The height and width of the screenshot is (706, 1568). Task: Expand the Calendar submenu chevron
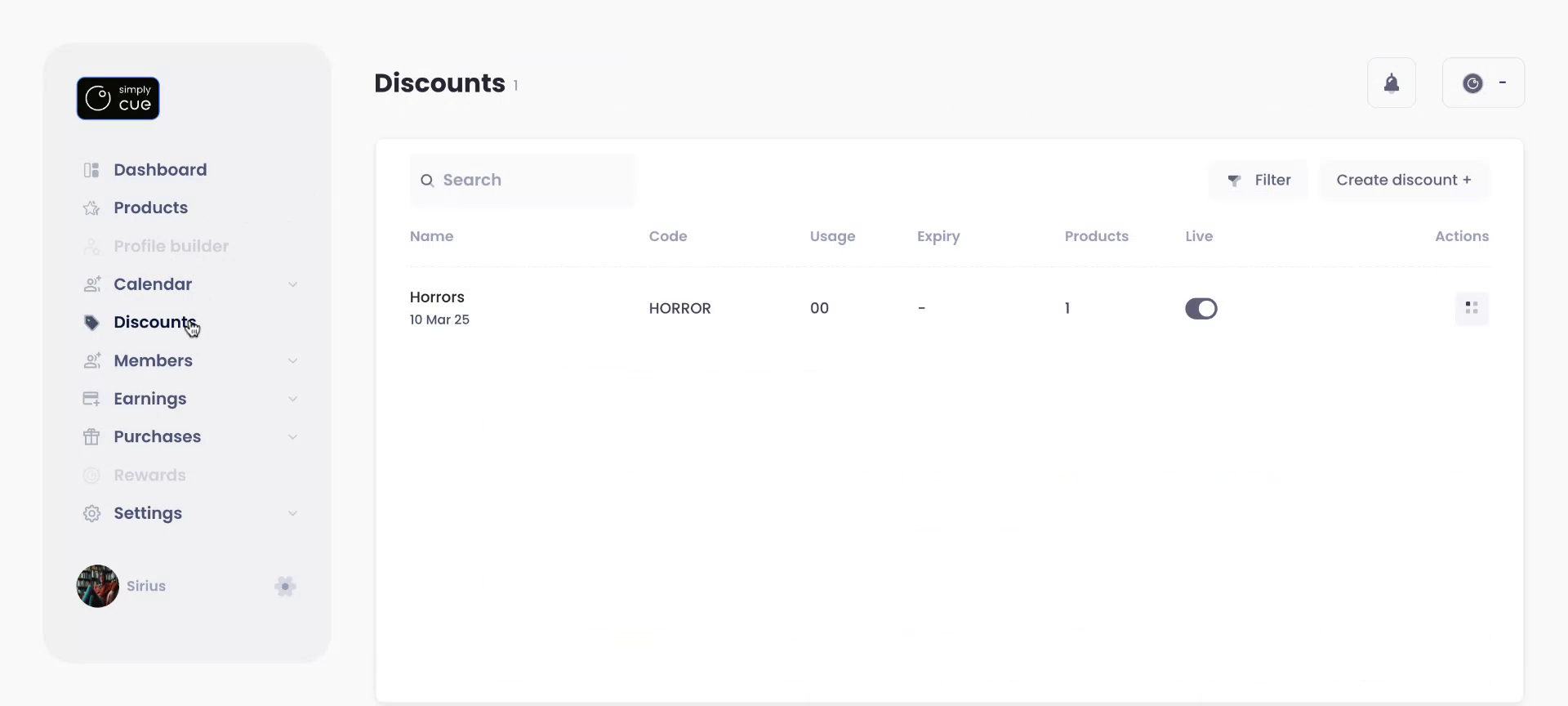click(x=292, y=284)
